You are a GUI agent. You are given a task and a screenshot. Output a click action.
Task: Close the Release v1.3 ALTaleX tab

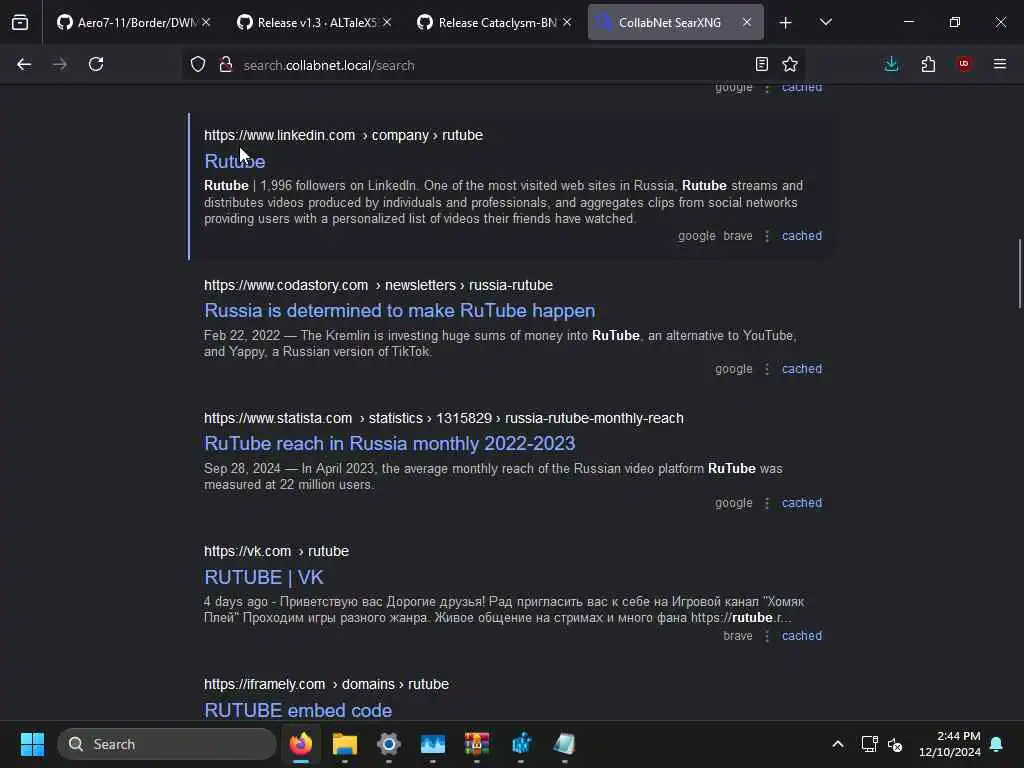pos(387,22)
